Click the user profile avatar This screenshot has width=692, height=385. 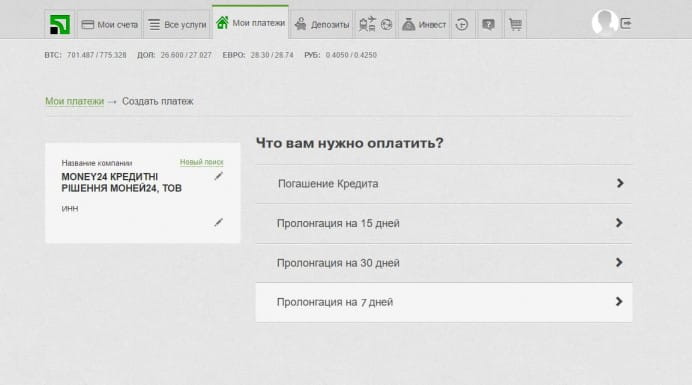point(604,22)
